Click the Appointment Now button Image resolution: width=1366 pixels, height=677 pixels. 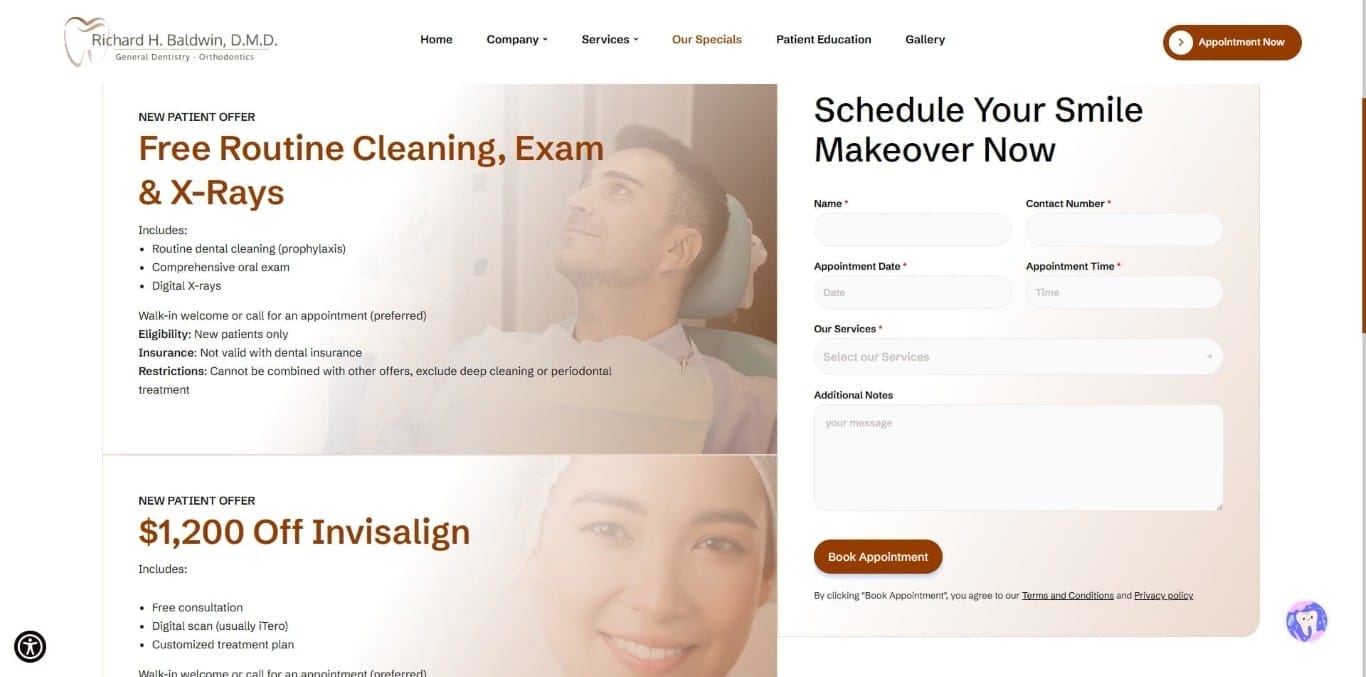tap(1232, 42)
